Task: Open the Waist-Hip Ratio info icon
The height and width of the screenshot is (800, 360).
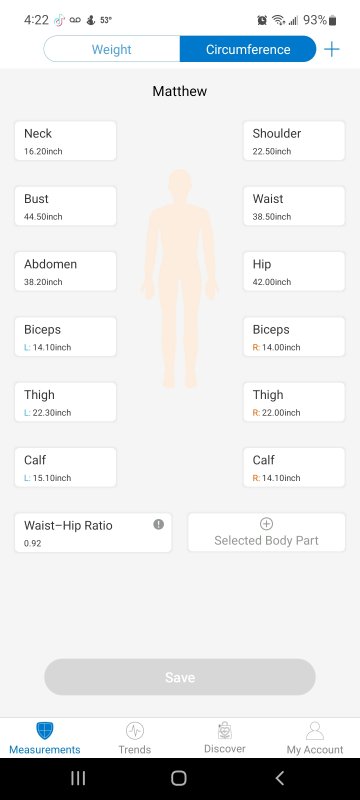Action: click(159, 524)
